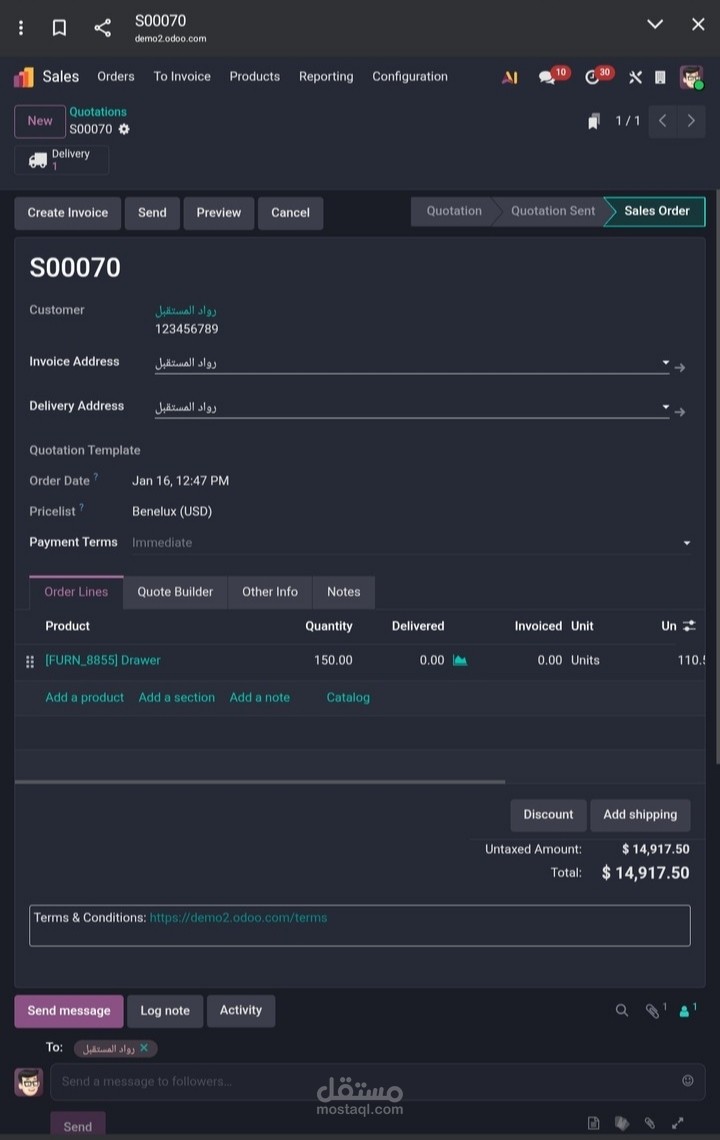Open the customer name link
This screenshot has height=1140, width=720.
tap(185, 310)
